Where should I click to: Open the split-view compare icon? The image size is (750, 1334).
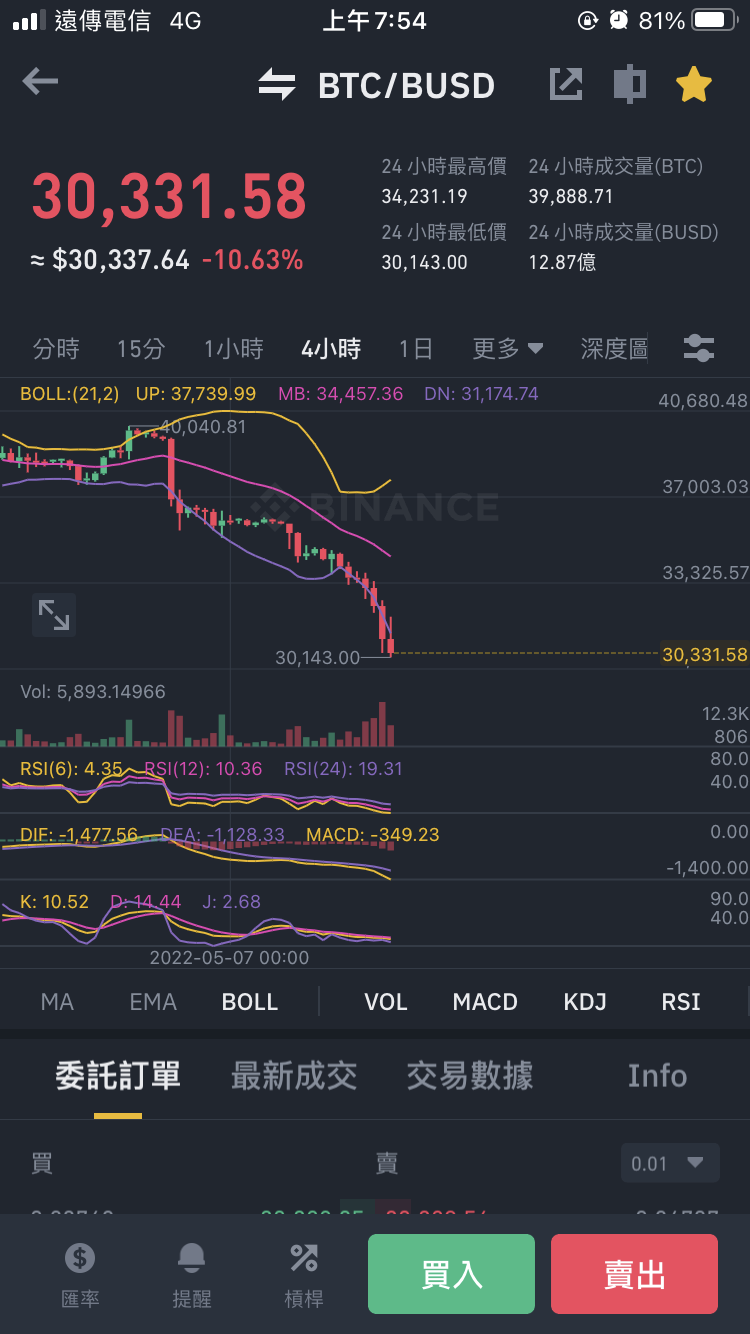629,85
